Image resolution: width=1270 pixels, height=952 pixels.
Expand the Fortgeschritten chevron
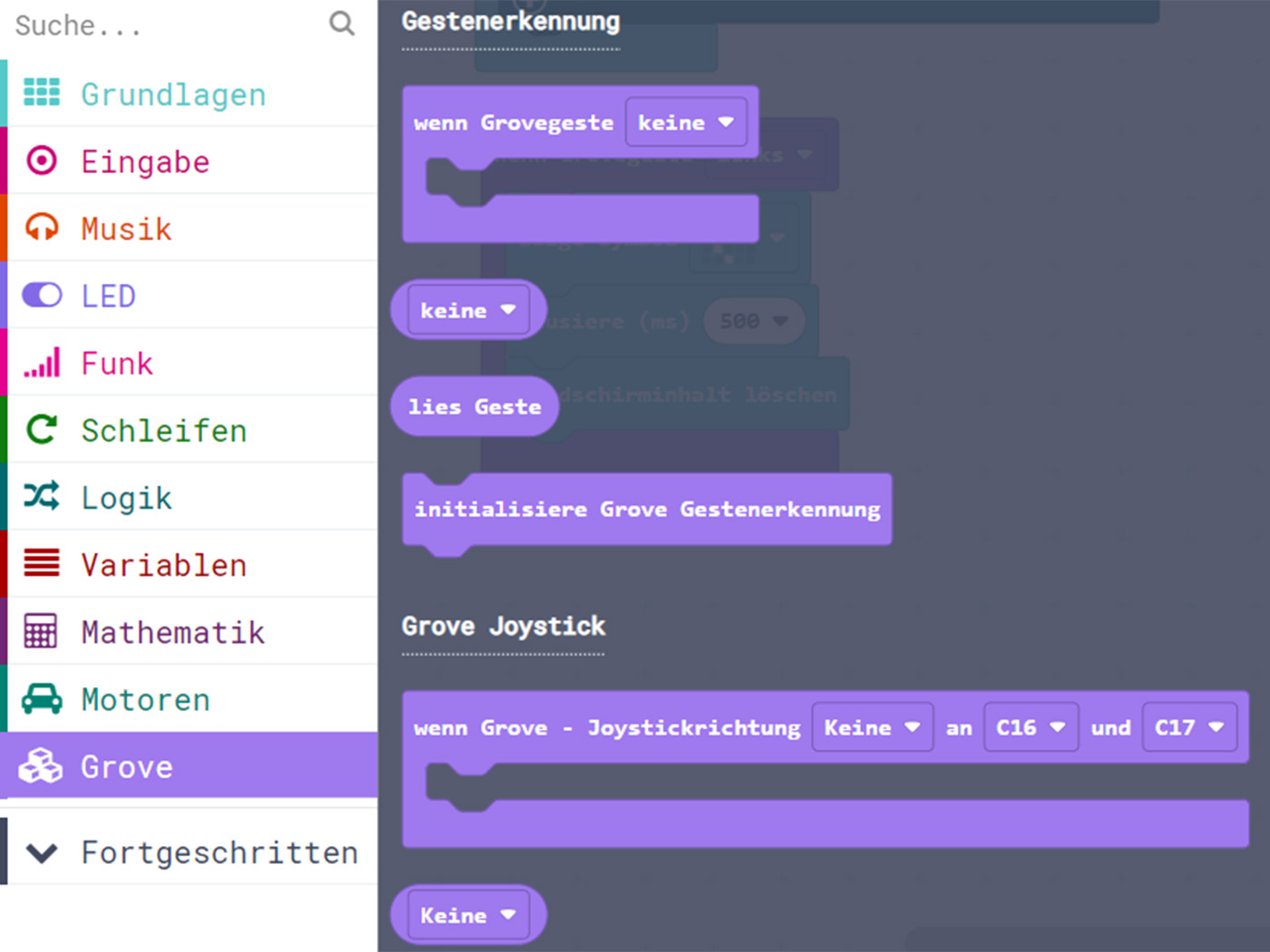coord(42,852)
